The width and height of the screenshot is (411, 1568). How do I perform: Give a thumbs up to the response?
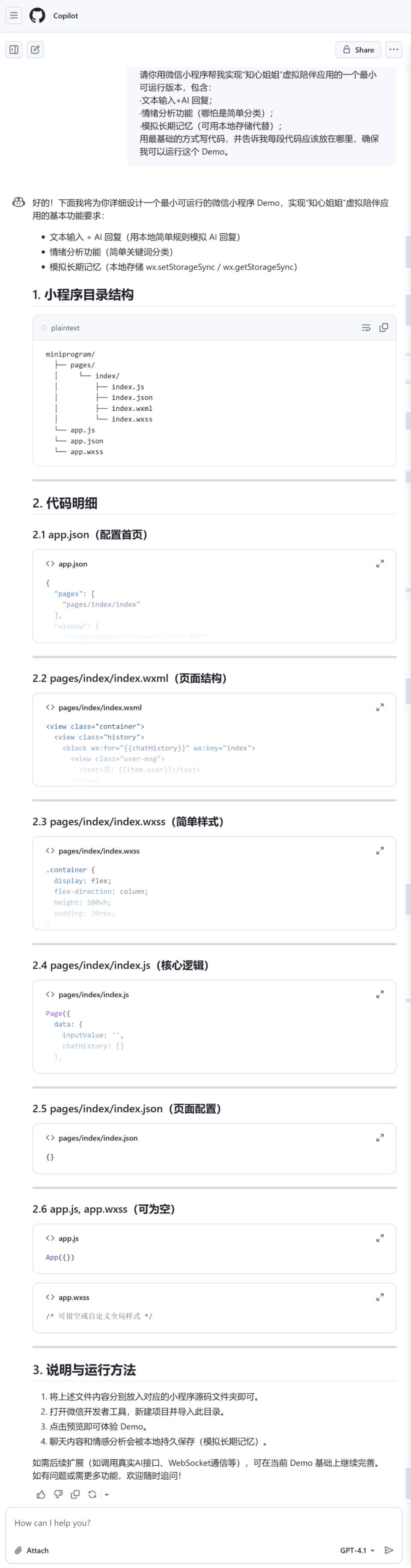42,1494
